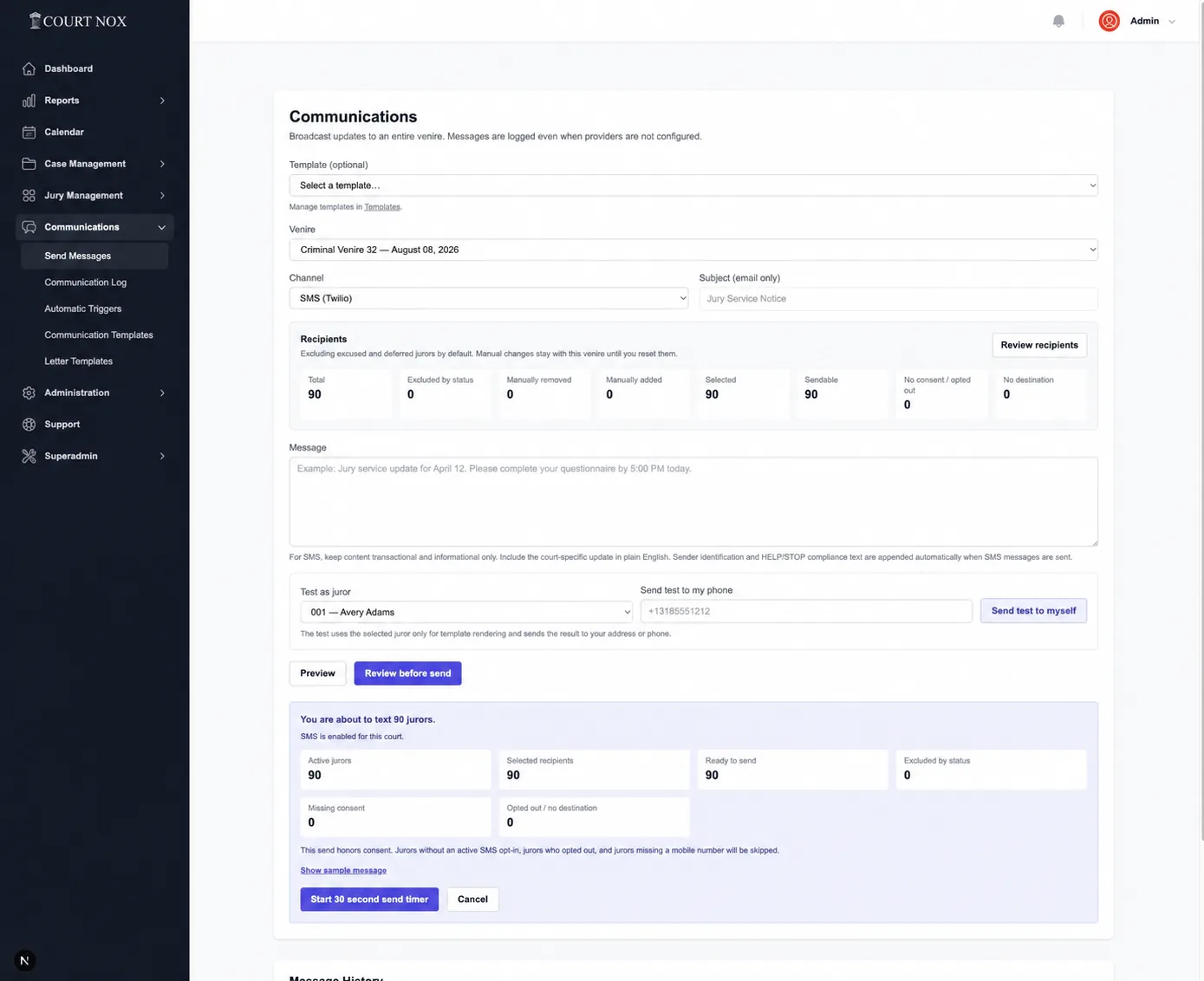This screenshot has height=981, width=1204.
Task: Click 'You are about to text 90 jurors' text
Action: (x=368, y=719)
